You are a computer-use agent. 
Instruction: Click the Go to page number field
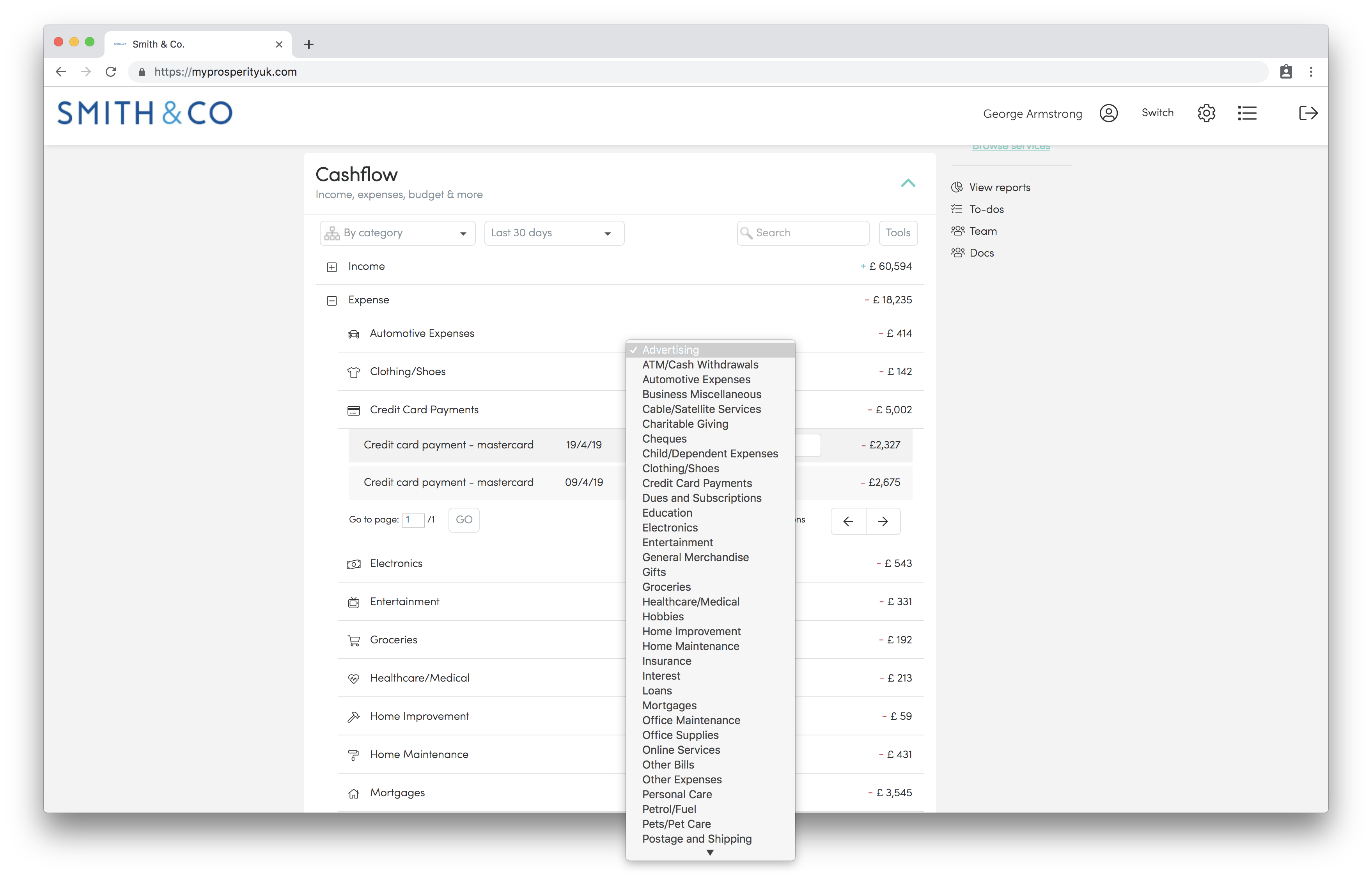413,519
